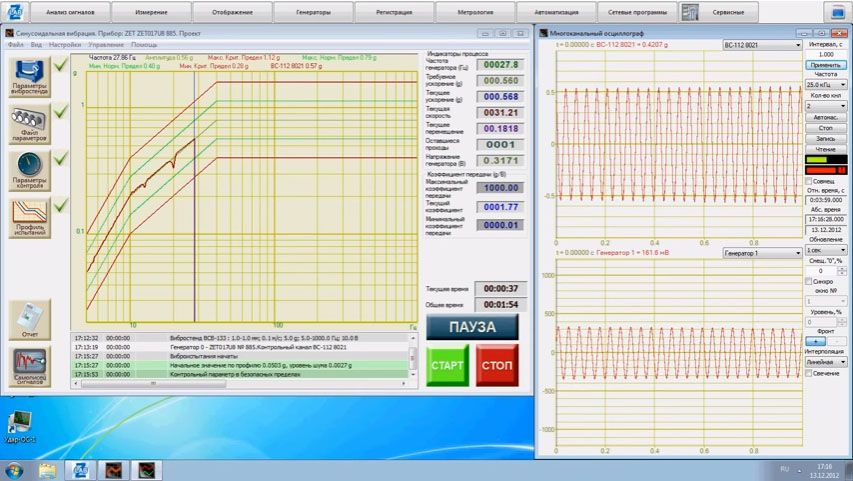
Task: Open the окно № dropdown
Action: pos(826,301)
